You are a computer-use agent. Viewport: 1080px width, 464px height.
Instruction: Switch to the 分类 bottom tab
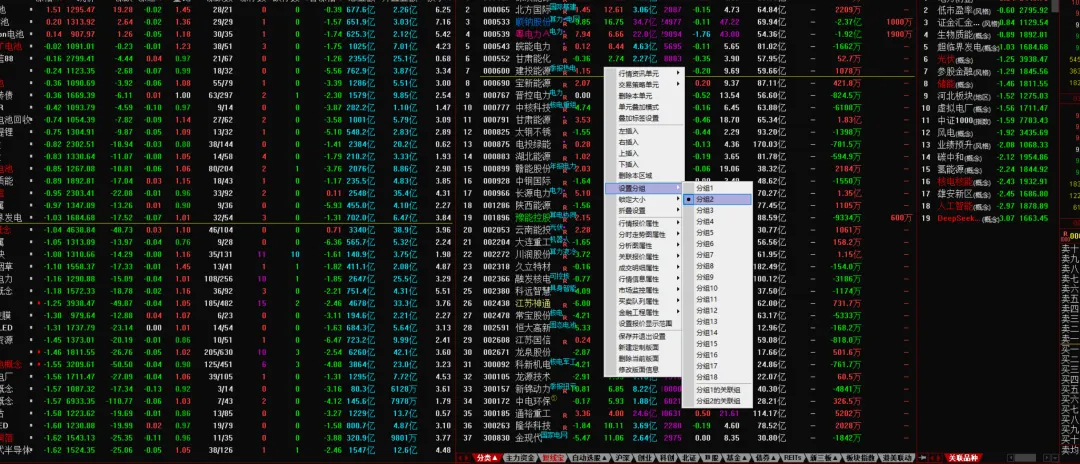click(488, 458)
